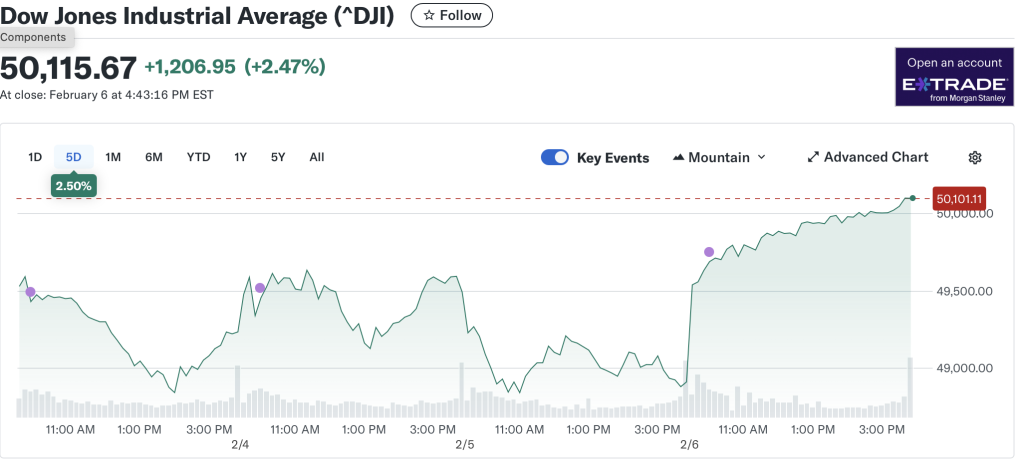Choose the YTD time range
This screenshot has width=1024, height=467.
pos(198,157)
